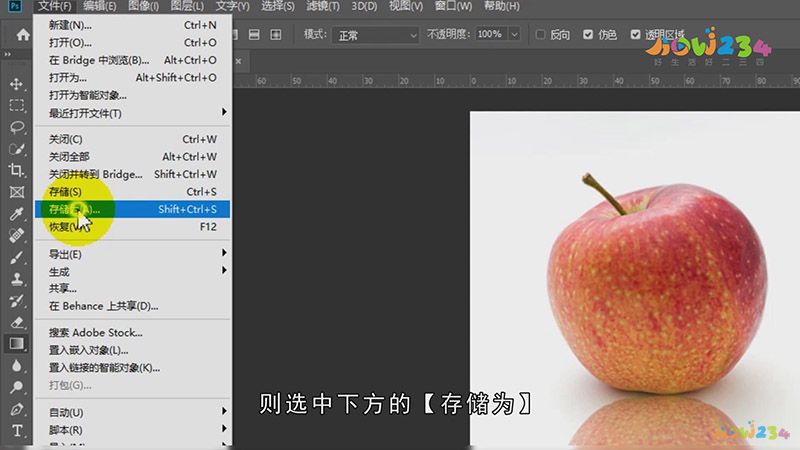Open the 编辑(E) menu
The width and height of the screenshot is (800, 450).
99,6
